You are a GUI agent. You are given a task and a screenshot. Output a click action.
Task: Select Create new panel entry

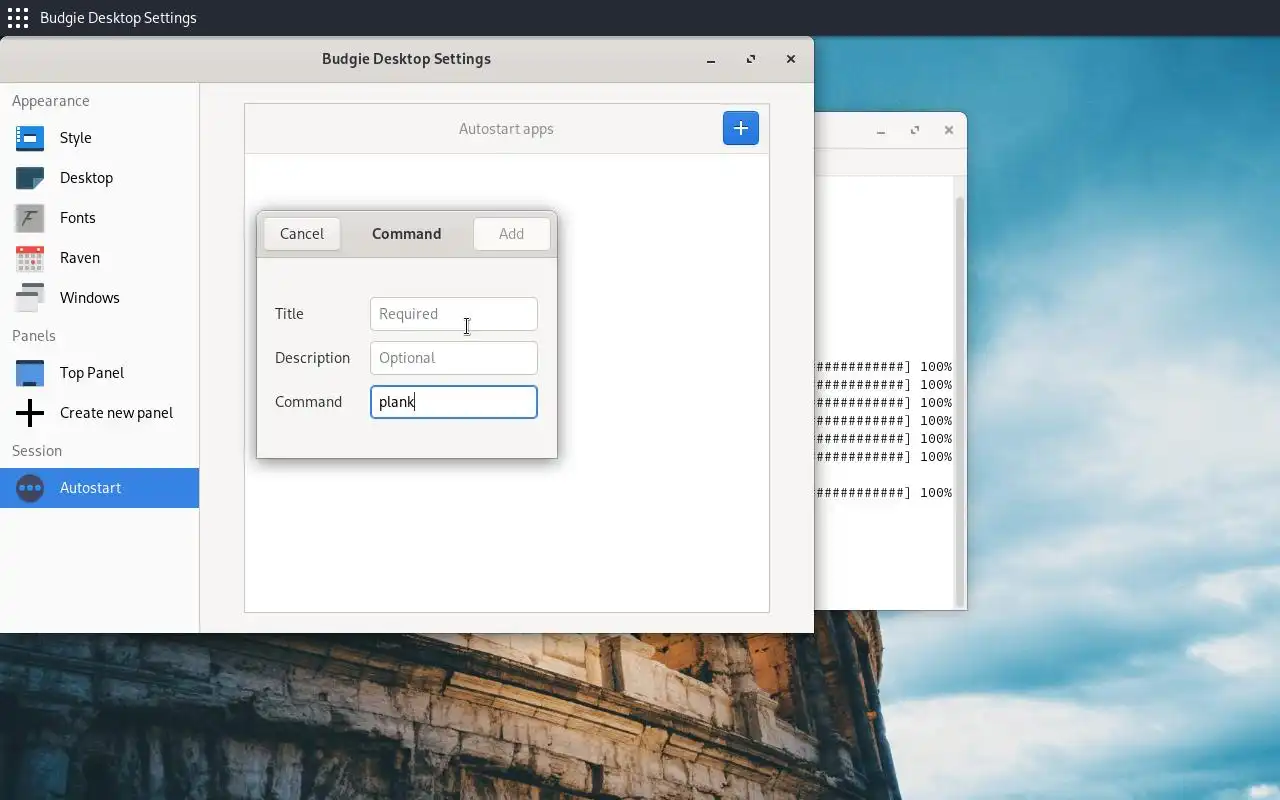click(x=99, y=413)
